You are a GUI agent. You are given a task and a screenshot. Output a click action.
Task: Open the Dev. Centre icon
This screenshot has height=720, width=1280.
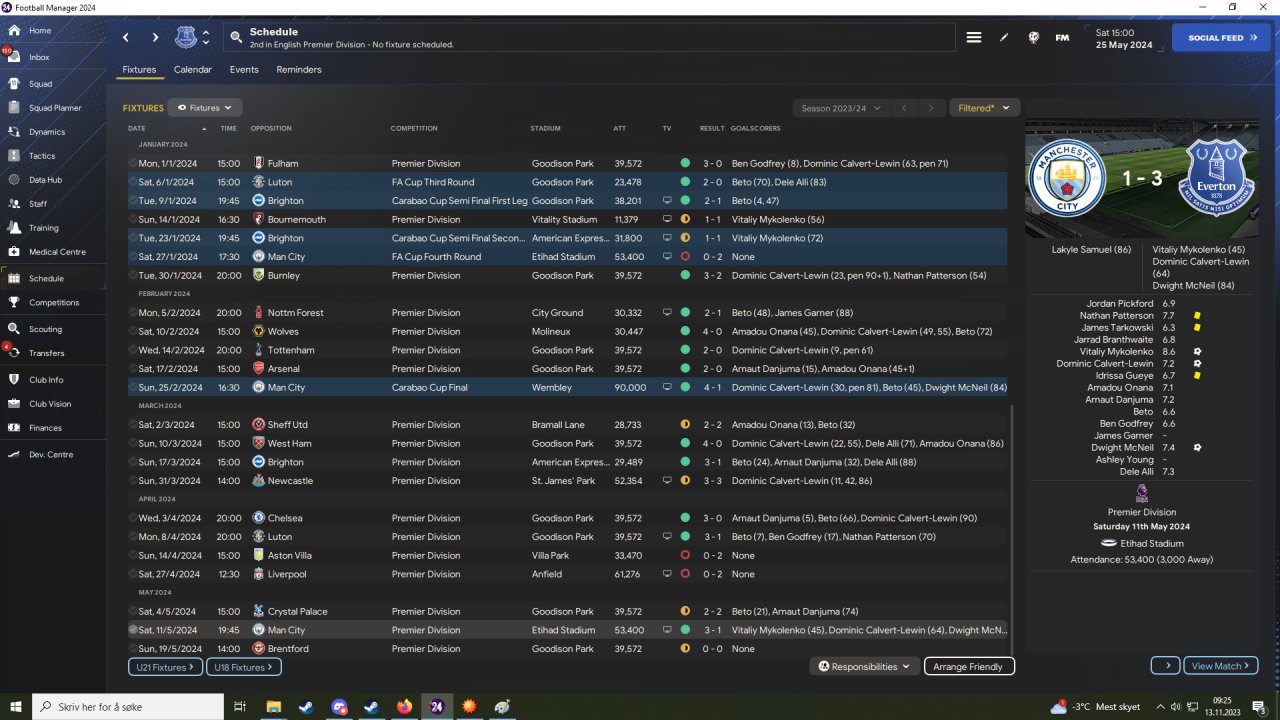pyautogui.click(x=14, y=455)
